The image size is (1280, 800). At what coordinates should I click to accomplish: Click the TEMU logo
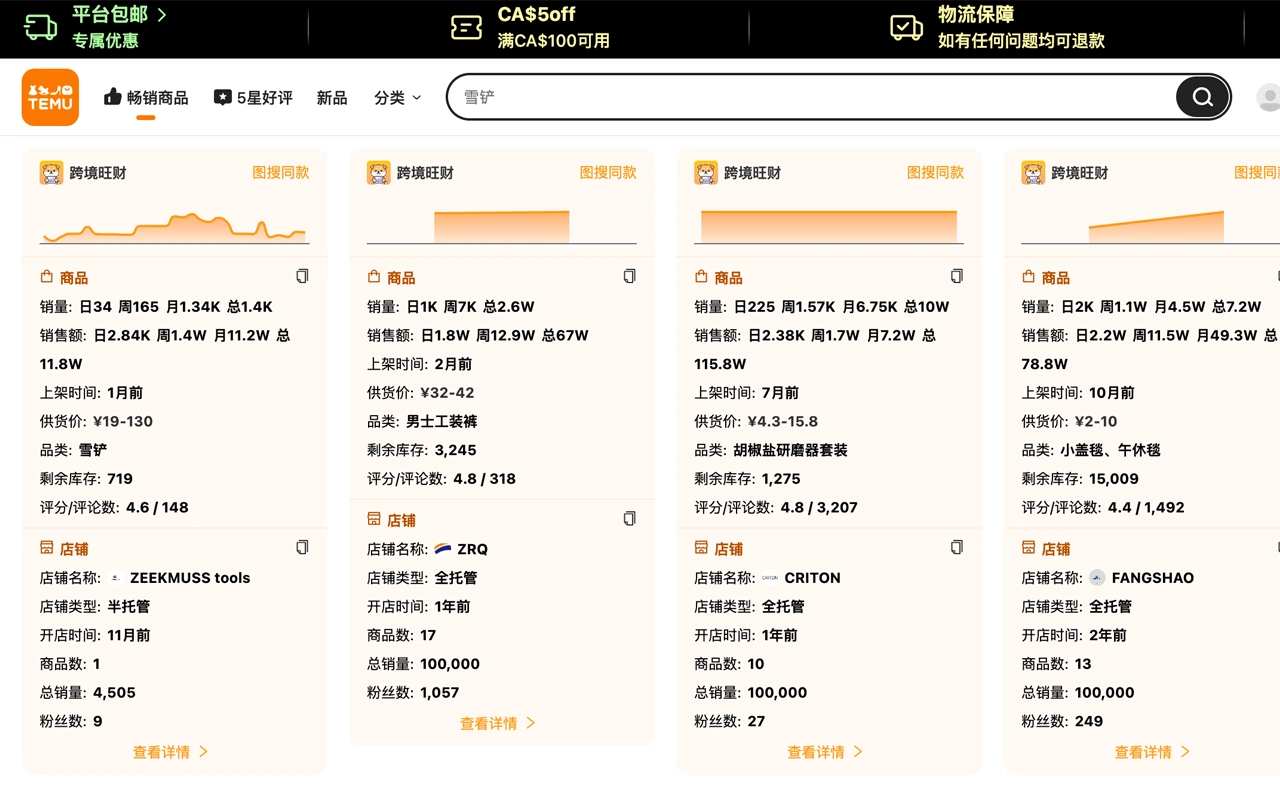(50, 96)
